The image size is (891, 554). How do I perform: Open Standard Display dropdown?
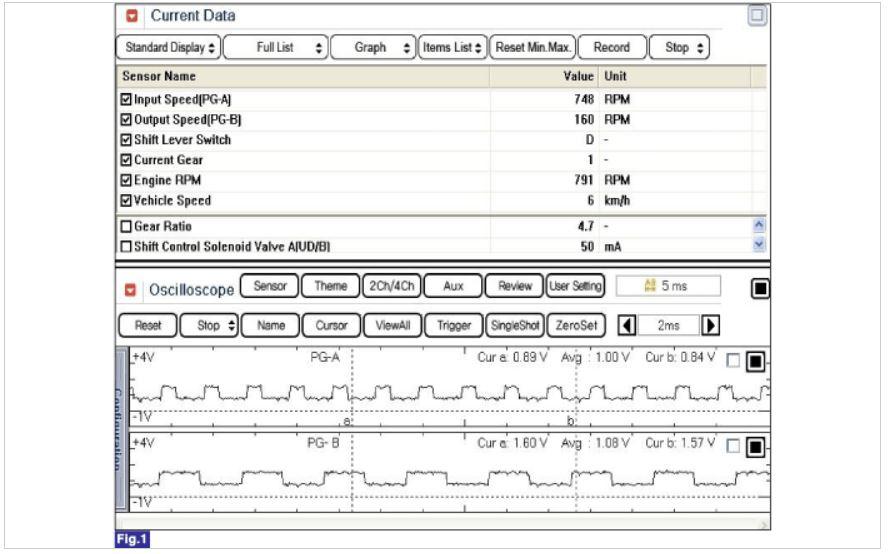click(169, 48)
